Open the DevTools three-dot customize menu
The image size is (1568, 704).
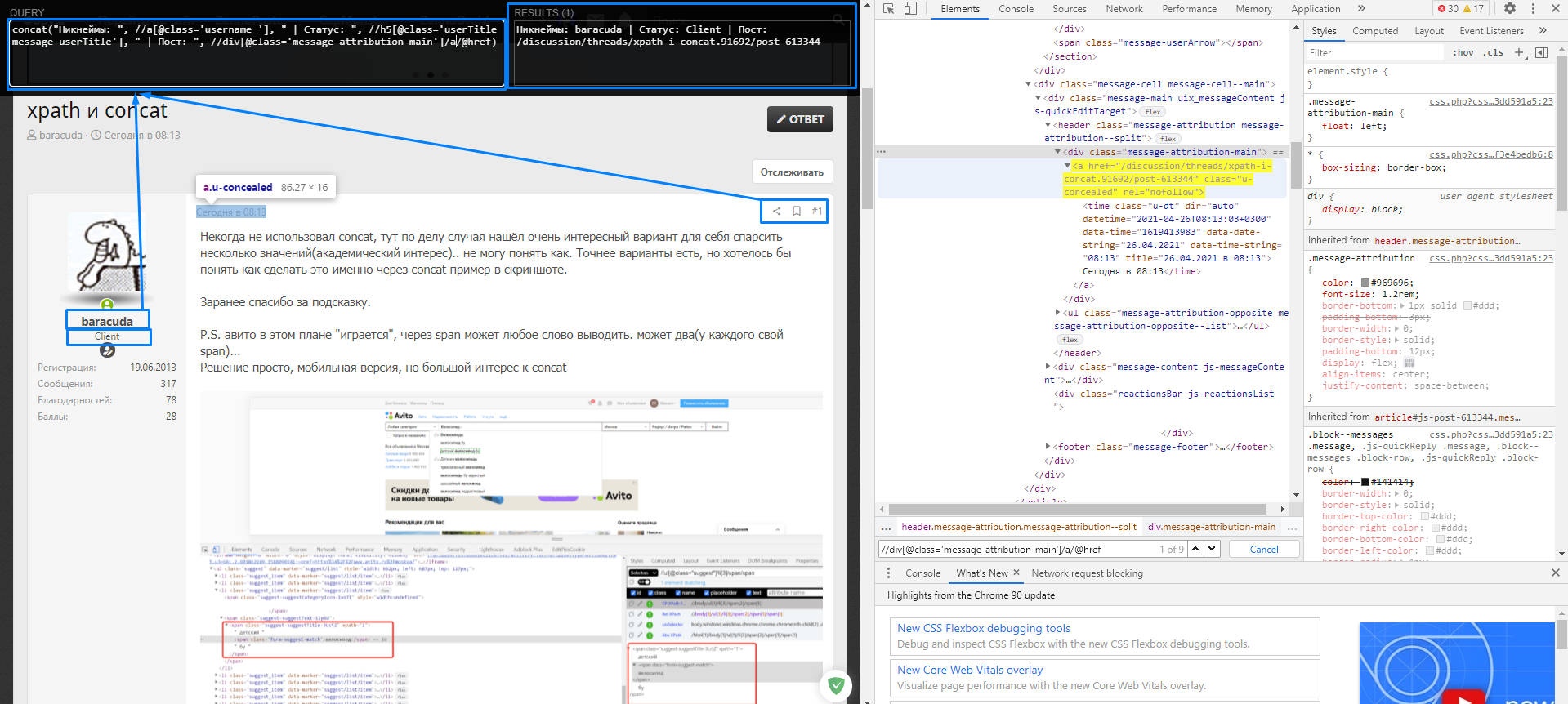(1533, 9)
